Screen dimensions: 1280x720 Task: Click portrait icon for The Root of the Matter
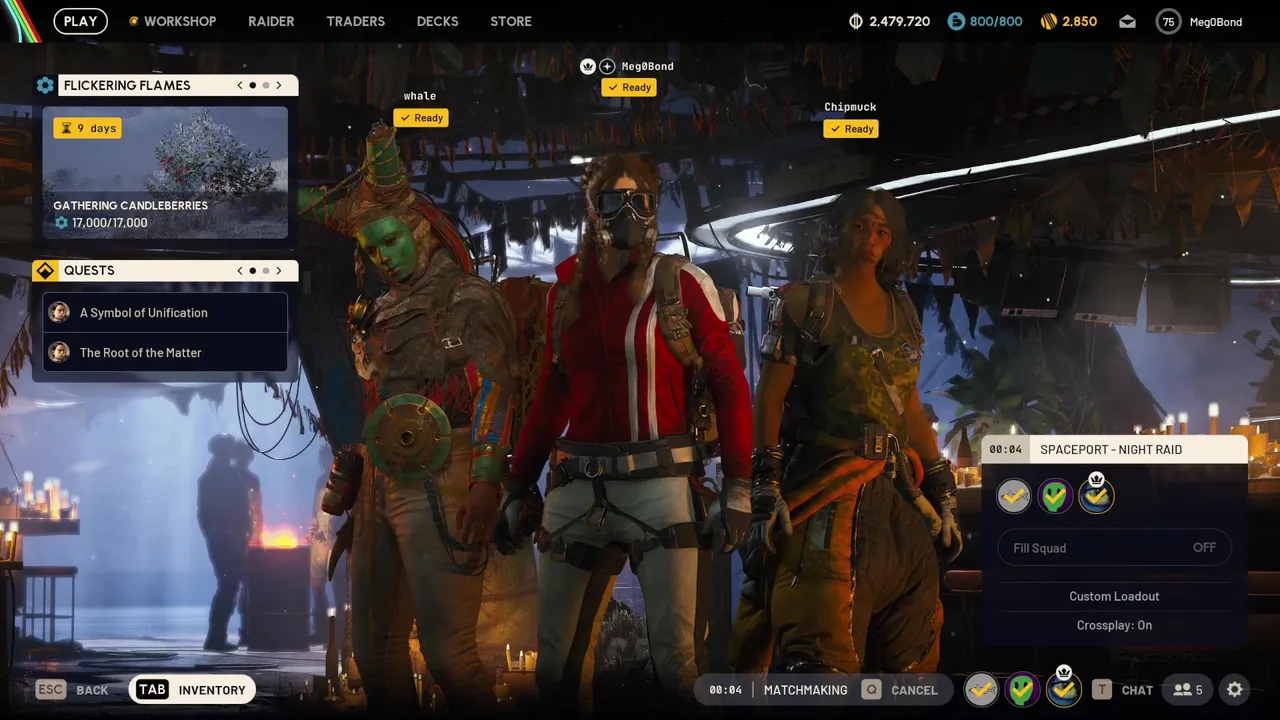(x=59, y=352)
